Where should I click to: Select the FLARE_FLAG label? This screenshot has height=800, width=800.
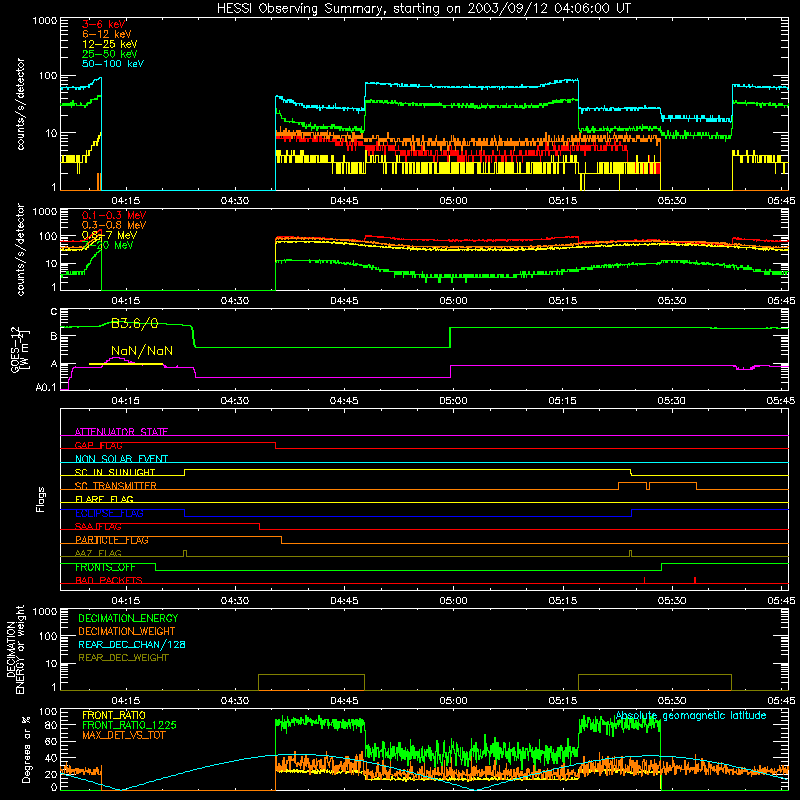click(104, 499)
